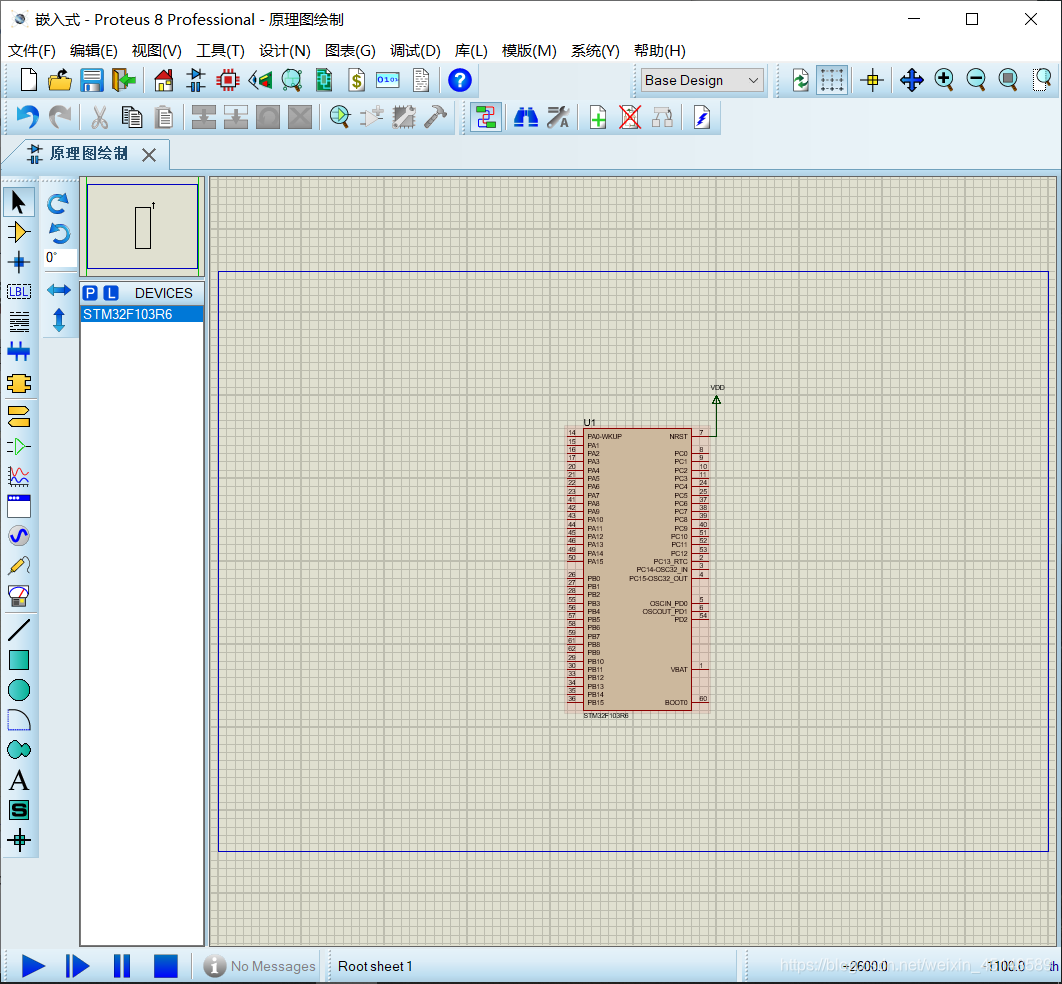The image size is (1062, 984).
Task: Click the P pick devices button
Action: tap(90, 293)
